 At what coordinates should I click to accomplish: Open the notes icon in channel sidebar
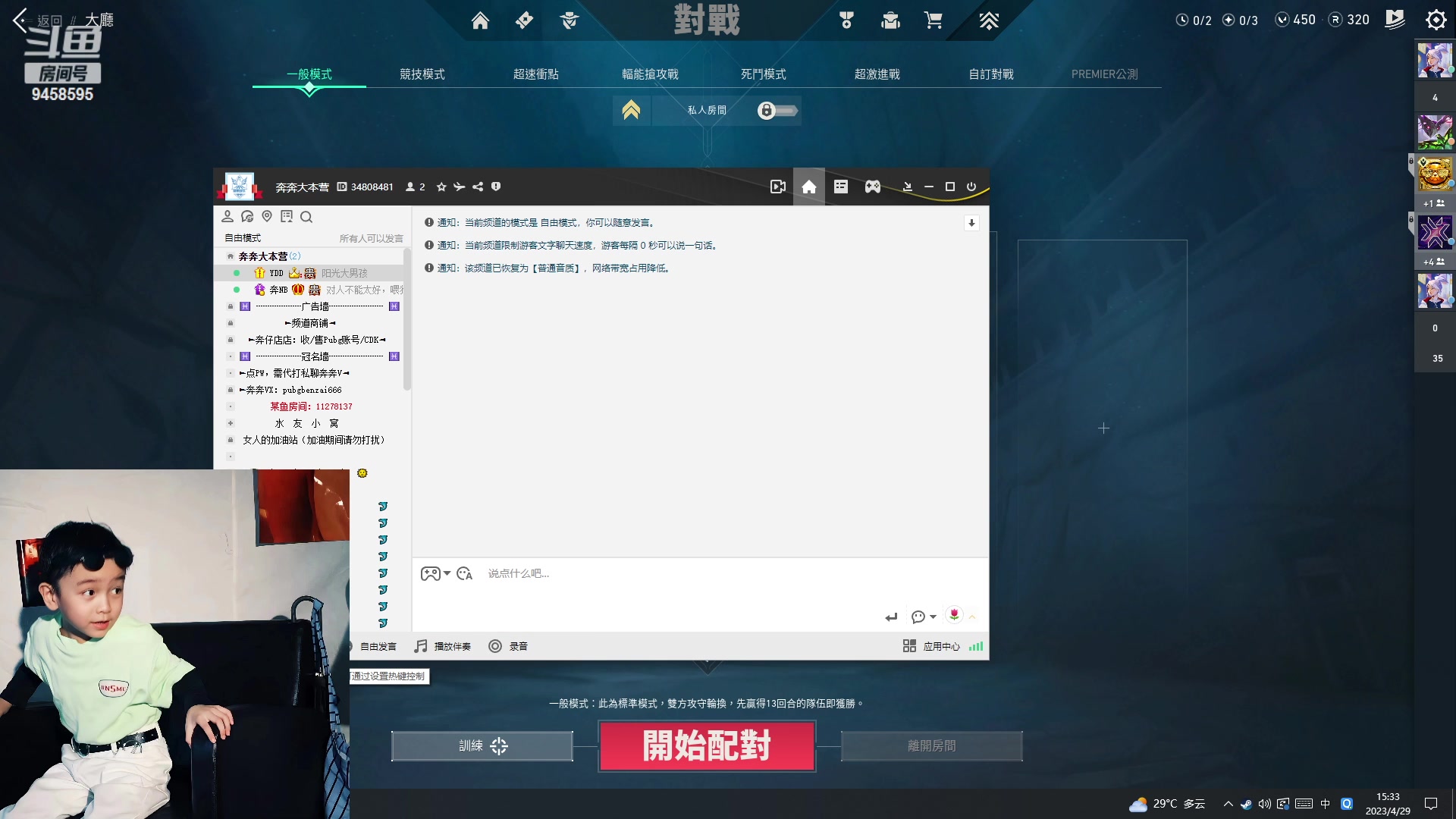(287, 217)
